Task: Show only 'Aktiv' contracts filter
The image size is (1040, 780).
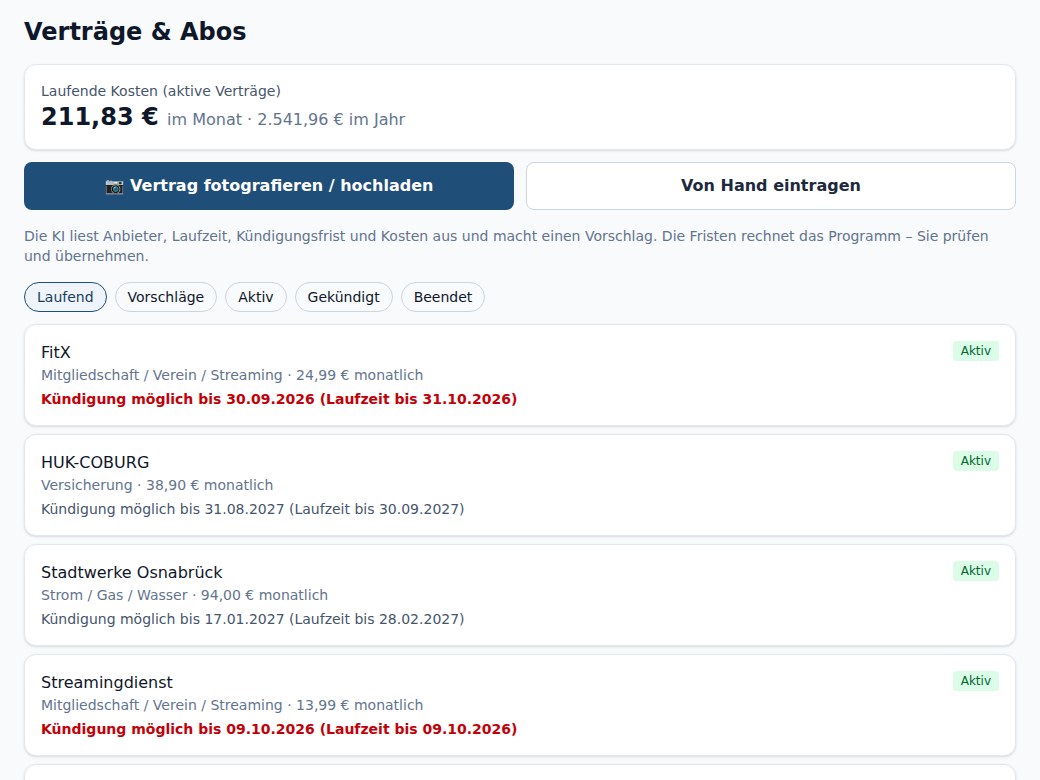Action: point(256,297)
